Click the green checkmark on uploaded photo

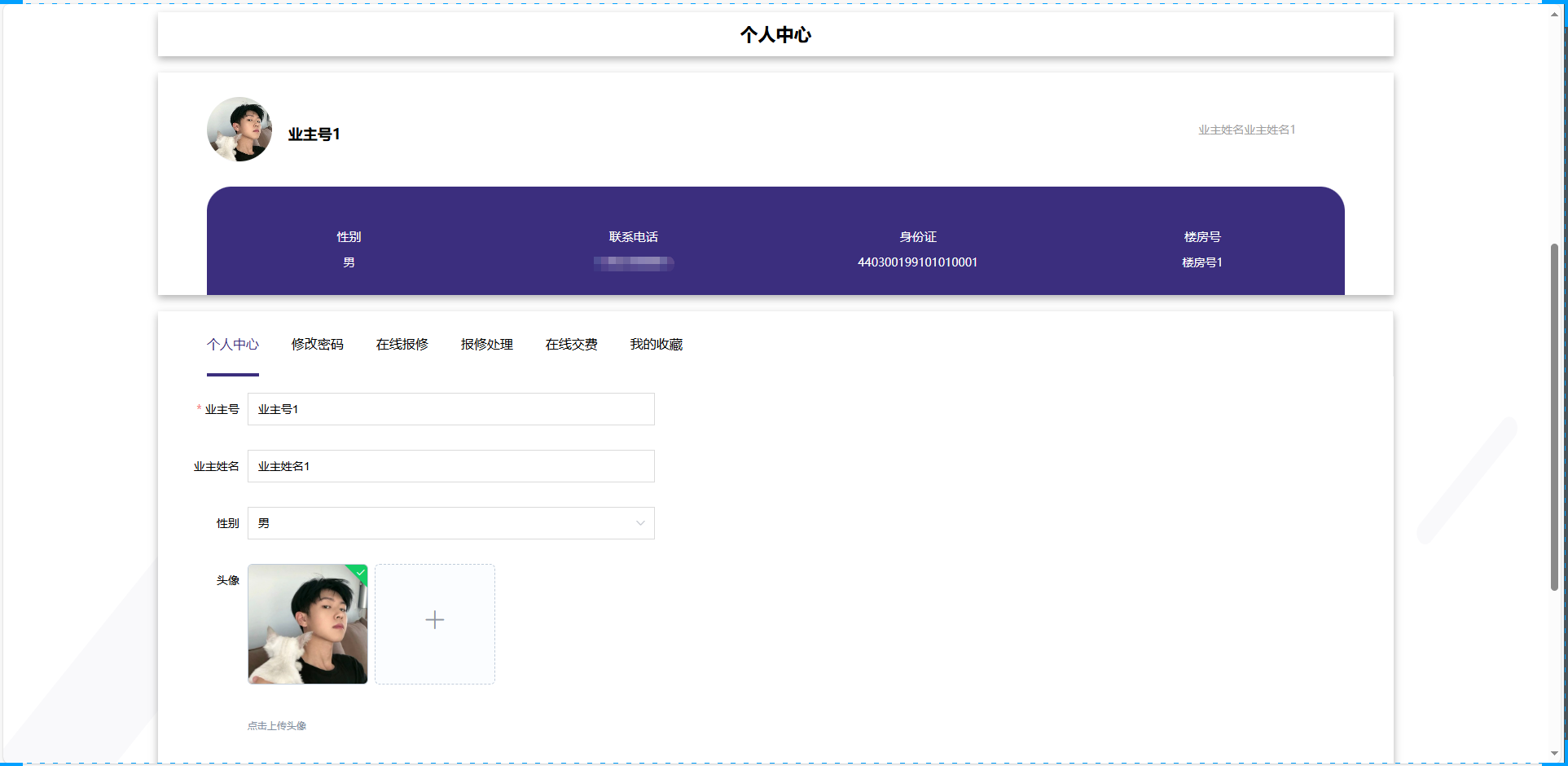361,572
